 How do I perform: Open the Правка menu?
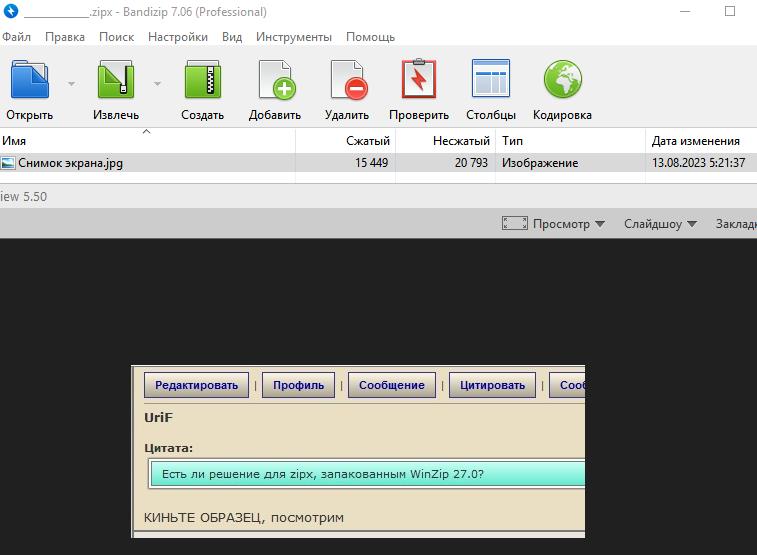[x=65, y=37]
